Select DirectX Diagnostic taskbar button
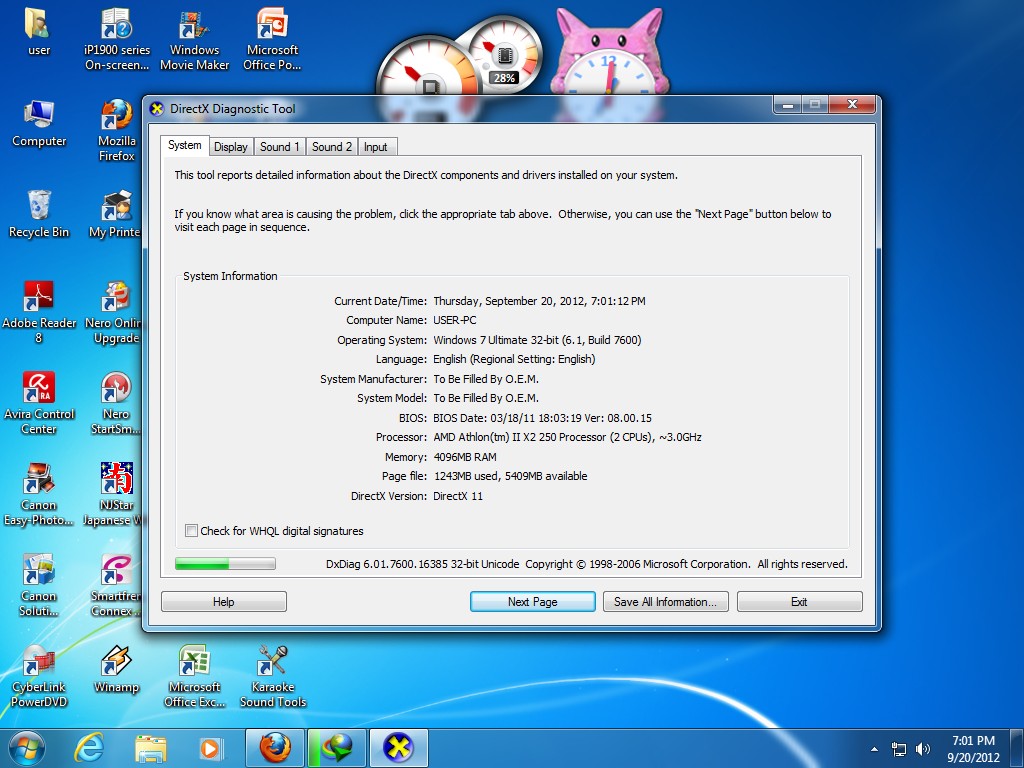 (399, 748)
